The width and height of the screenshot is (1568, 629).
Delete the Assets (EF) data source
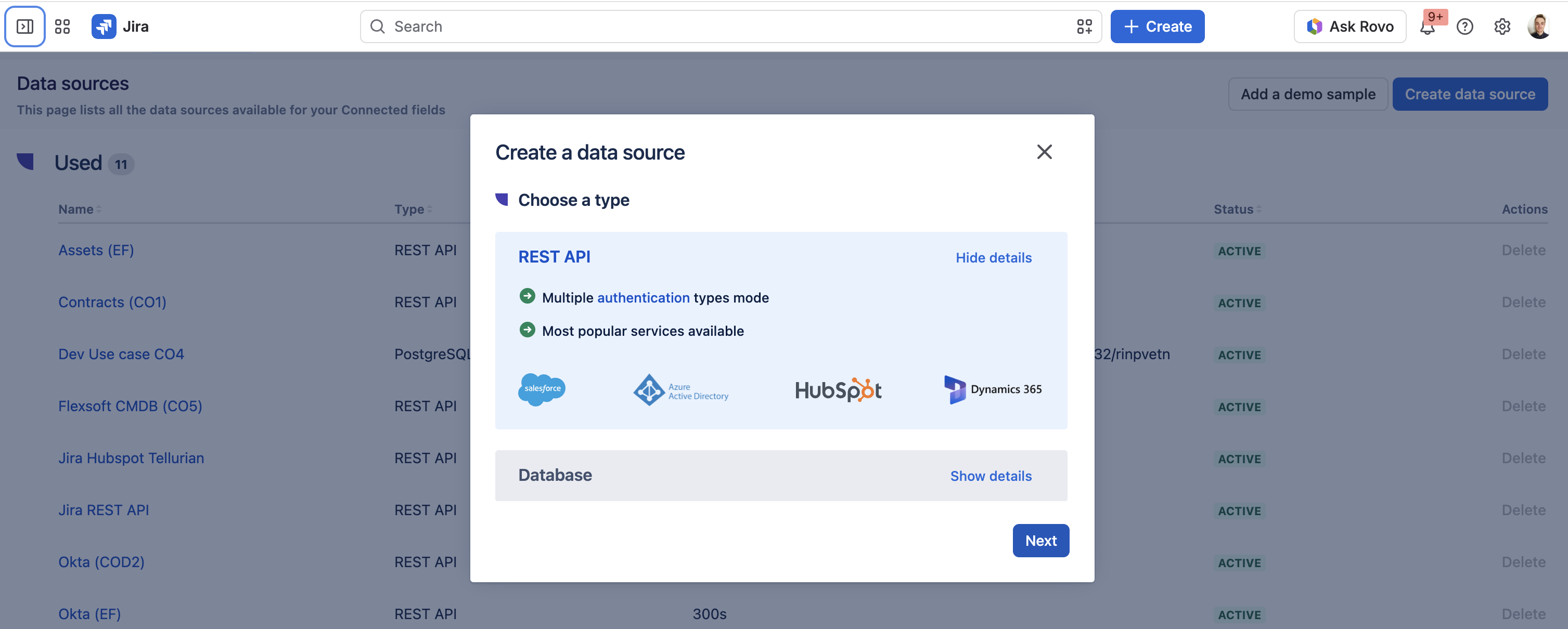click(x=1524, y=250)
